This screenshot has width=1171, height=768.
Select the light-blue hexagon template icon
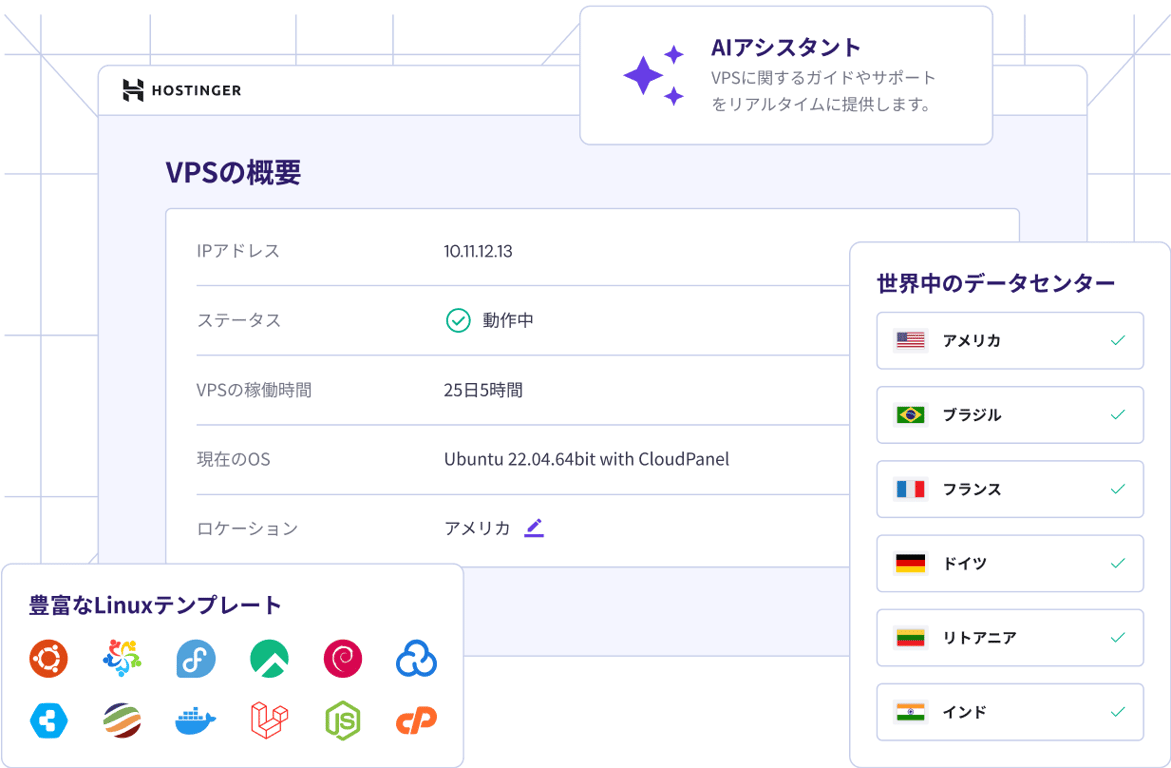coord(49,720)
